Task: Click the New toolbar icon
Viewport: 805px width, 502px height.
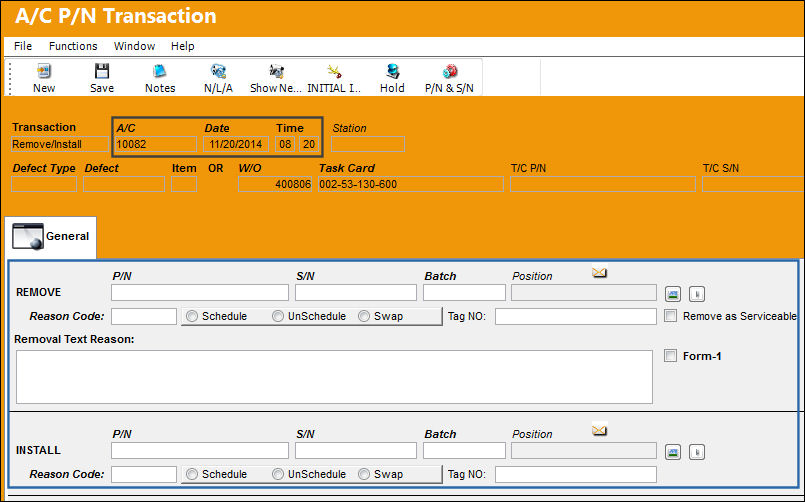Action: [44, 71]
